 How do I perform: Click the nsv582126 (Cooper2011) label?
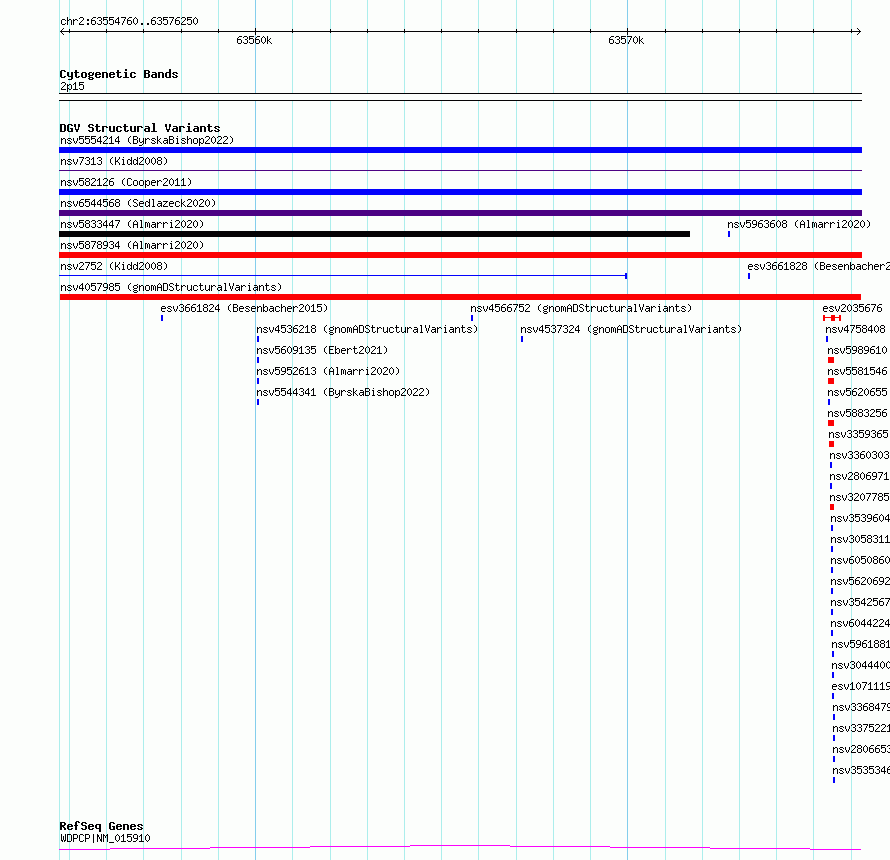[x=126, y=182]
